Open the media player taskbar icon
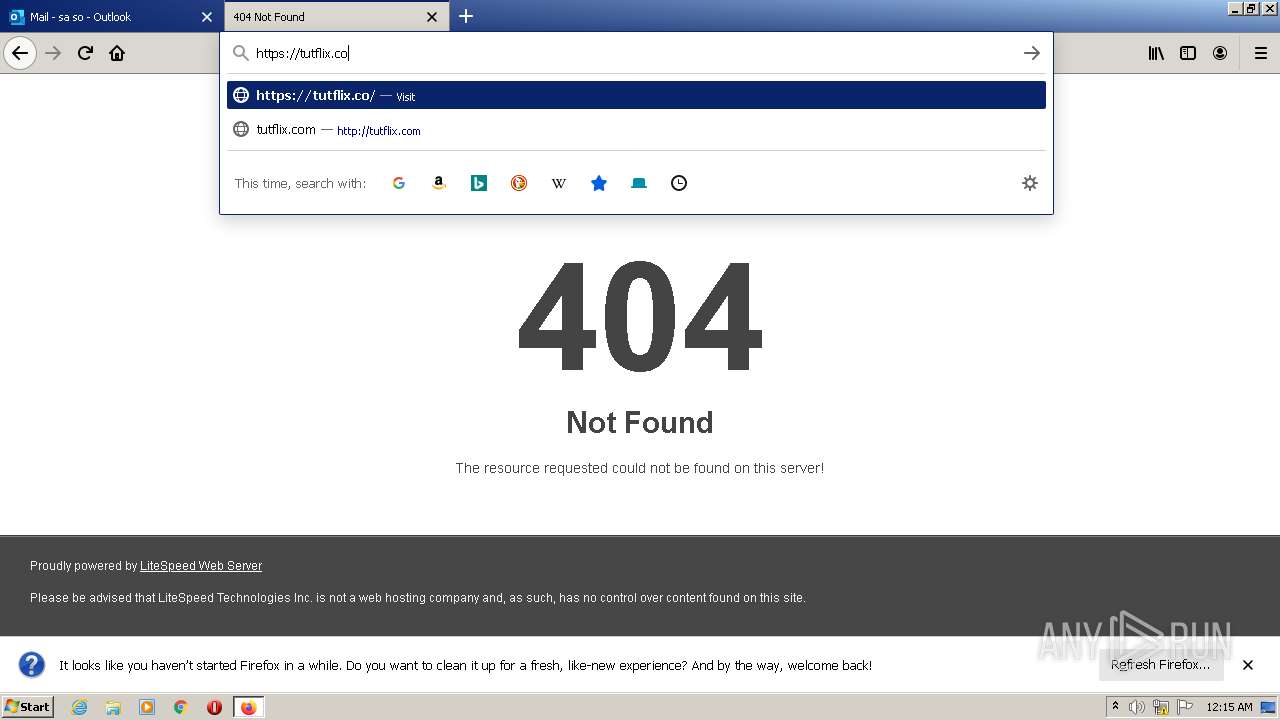This screenshot has width=1280, height=720. [147, 707]
